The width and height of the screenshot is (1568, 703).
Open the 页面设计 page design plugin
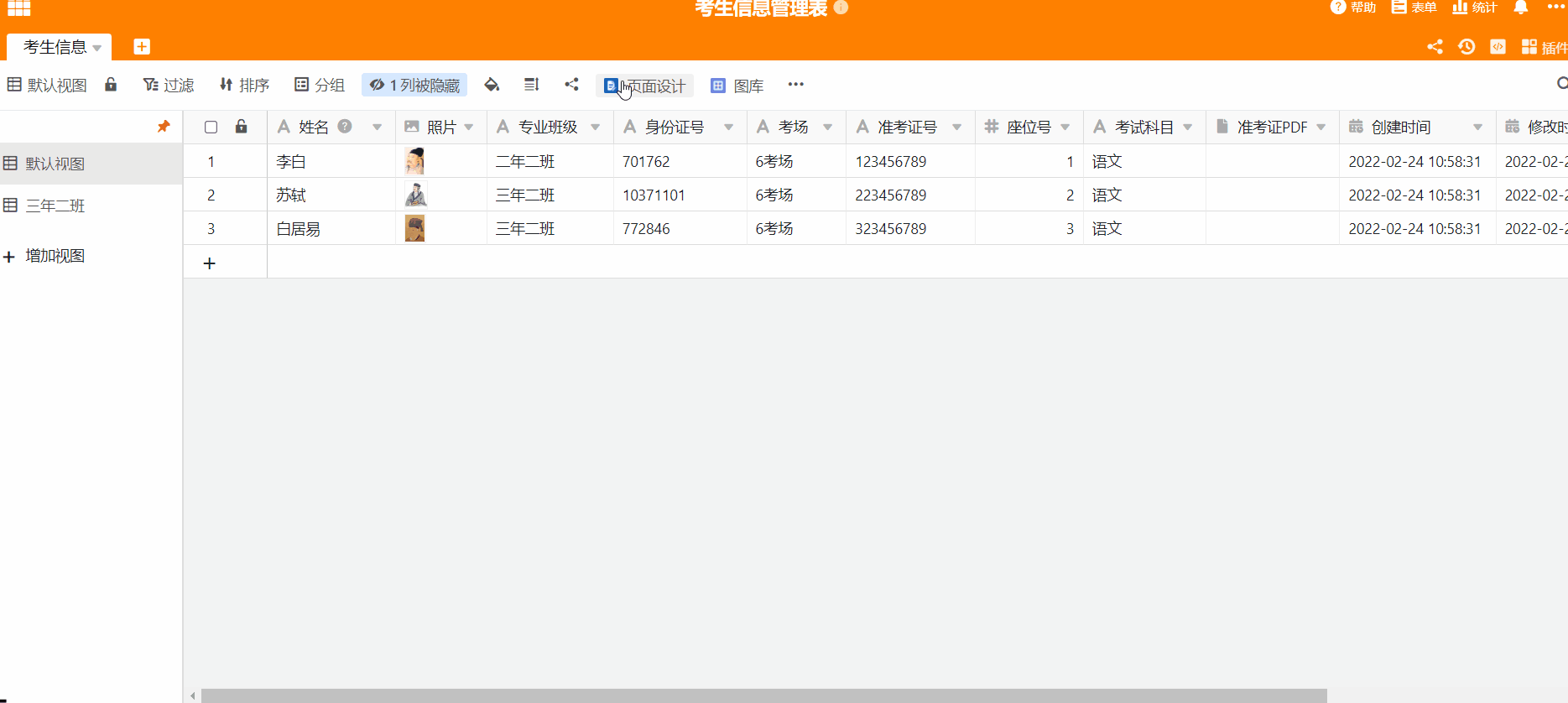click(x=644, y=86)
